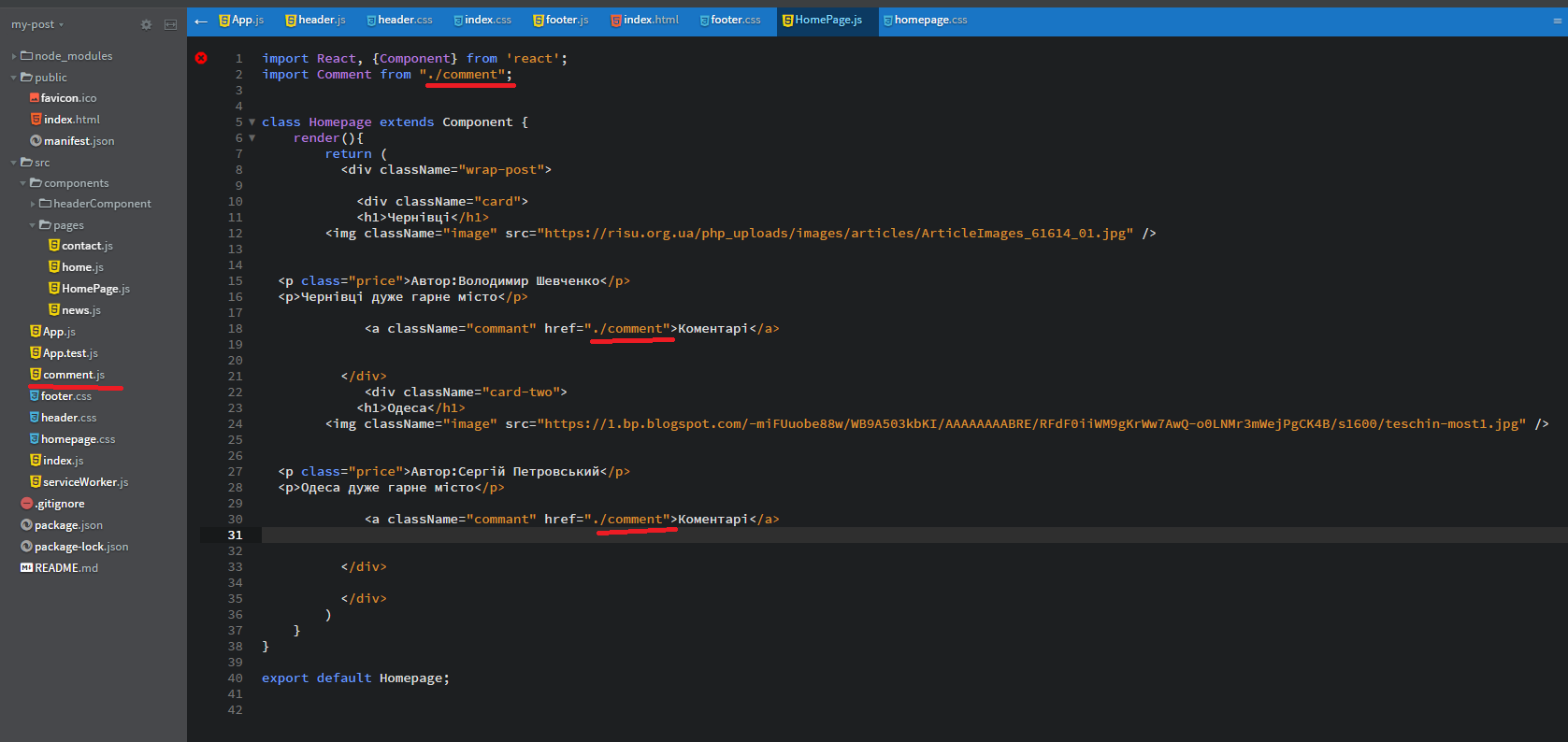This screenshot has width=1568, height=742.
Task: Click the CSS icon next to footer.css in the tree
Action: click(x=35, y=396)
